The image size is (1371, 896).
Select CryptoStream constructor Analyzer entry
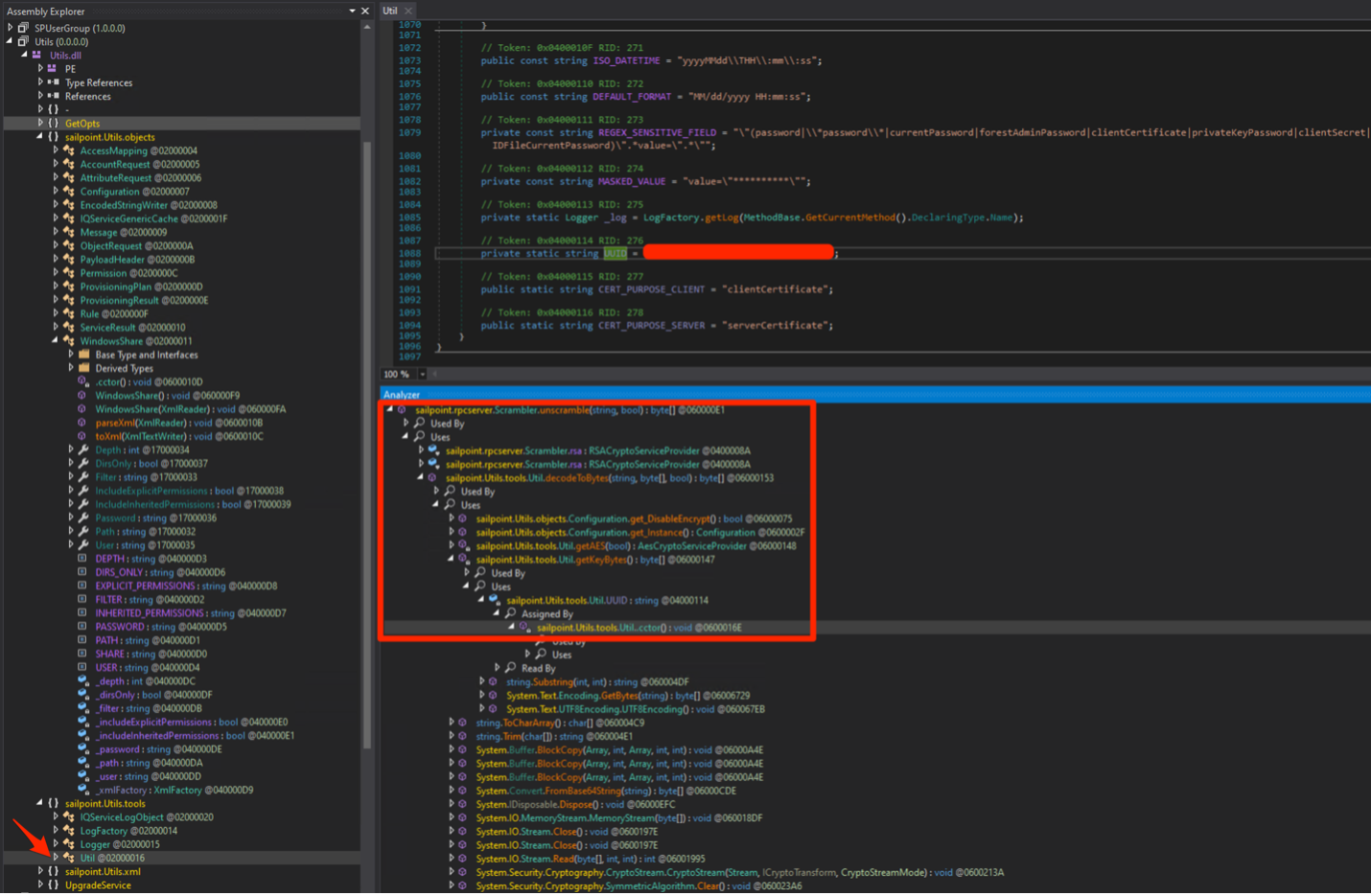pos(739,872)
